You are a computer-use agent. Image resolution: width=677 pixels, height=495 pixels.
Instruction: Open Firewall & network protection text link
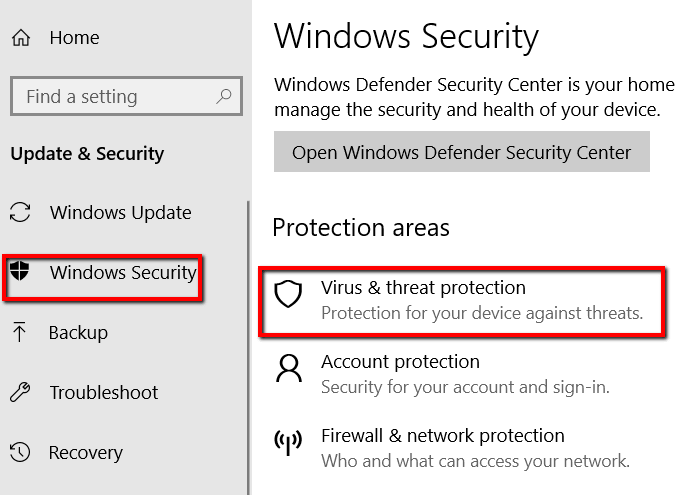coord(442,436)
